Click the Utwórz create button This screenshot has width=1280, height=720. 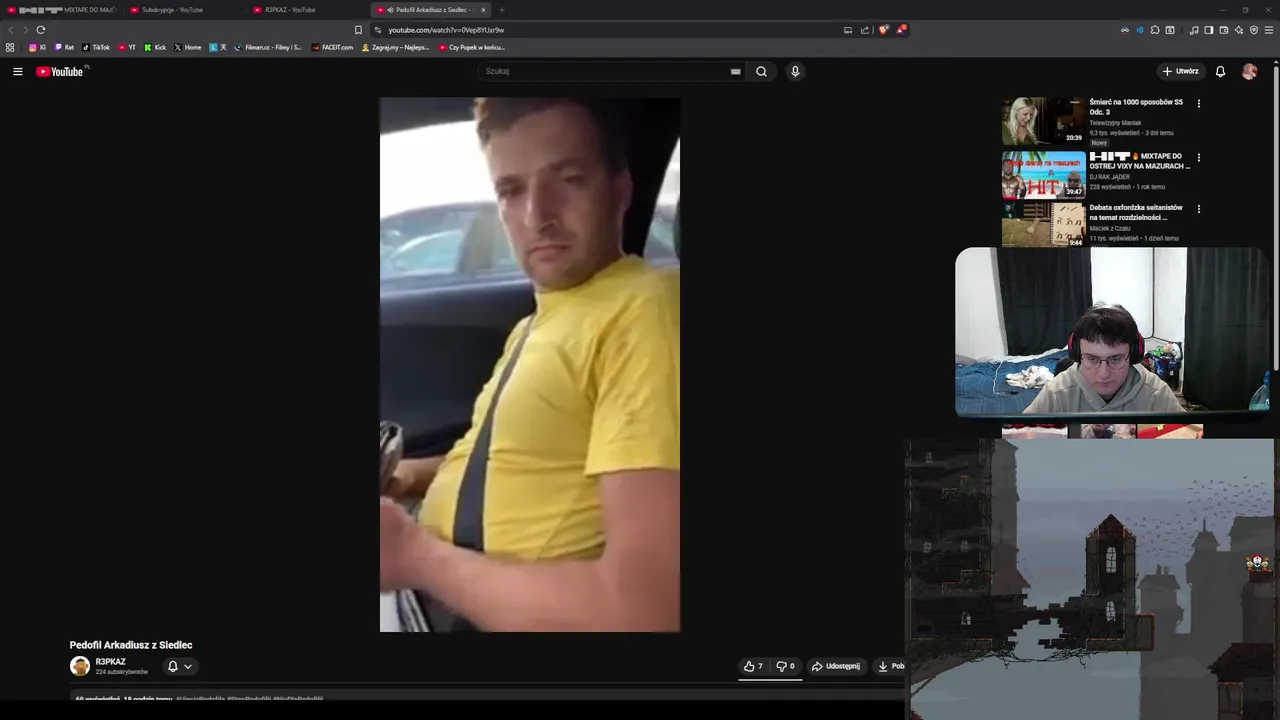(x=1180, y=71)
